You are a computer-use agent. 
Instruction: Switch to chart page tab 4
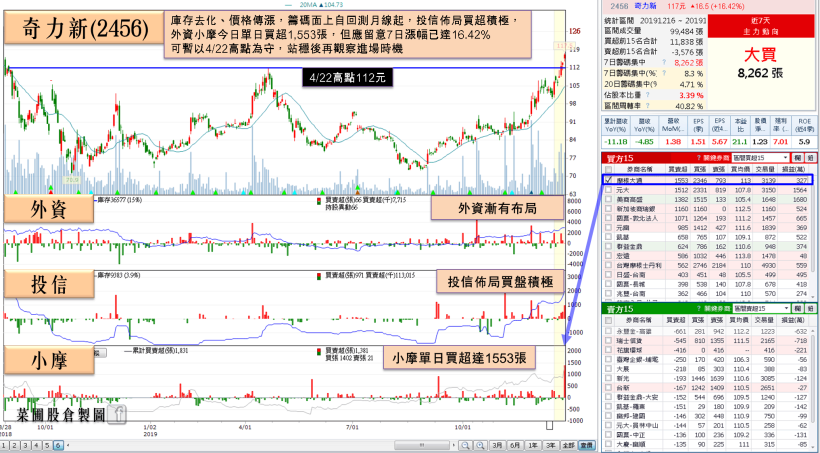(36, 445)
